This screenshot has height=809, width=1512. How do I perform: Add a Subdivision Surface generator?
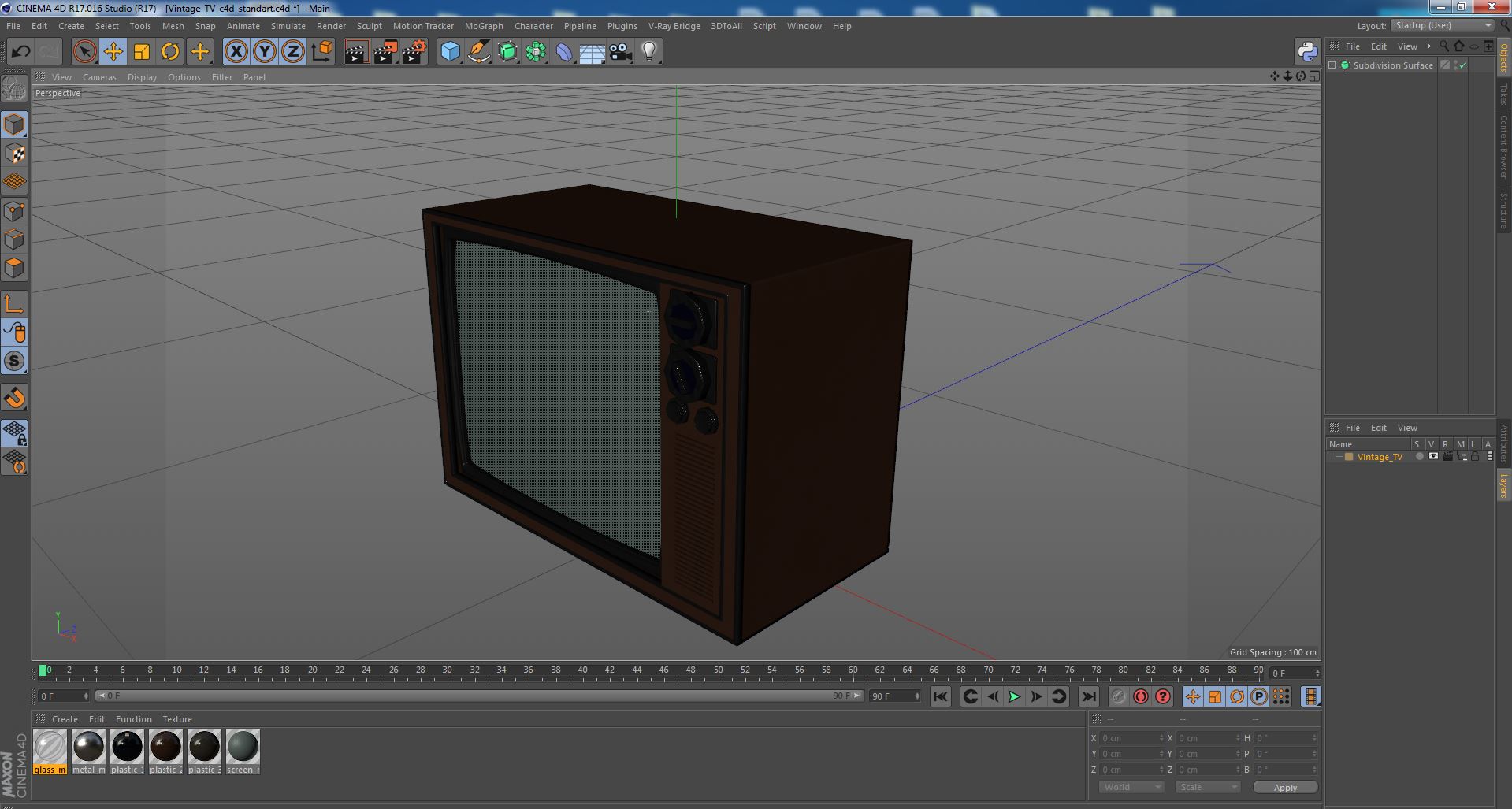tap(507, 52)
